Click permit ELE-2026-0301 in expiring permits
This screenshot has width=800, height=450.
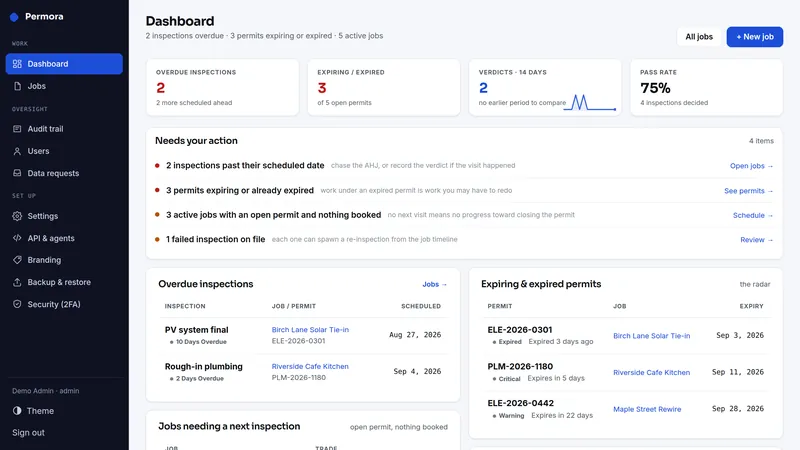[520, 330]
